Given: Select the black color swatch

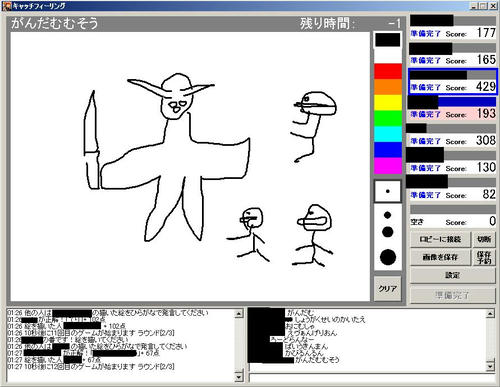Looking at the screenshot, I should (388, 40).
